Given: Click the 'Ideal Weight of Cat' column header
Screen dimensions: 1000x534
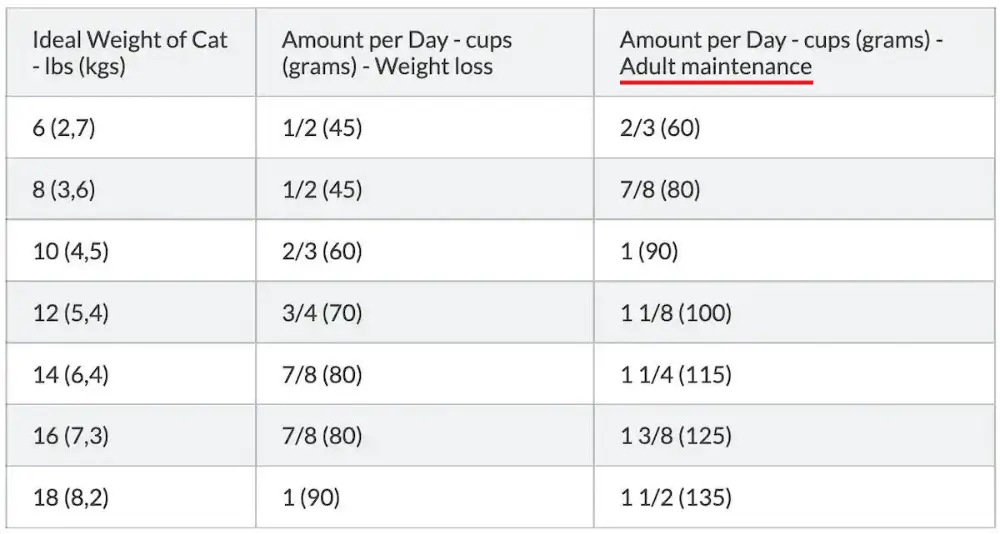Looking at the screenshot, I should coord(130,53).
